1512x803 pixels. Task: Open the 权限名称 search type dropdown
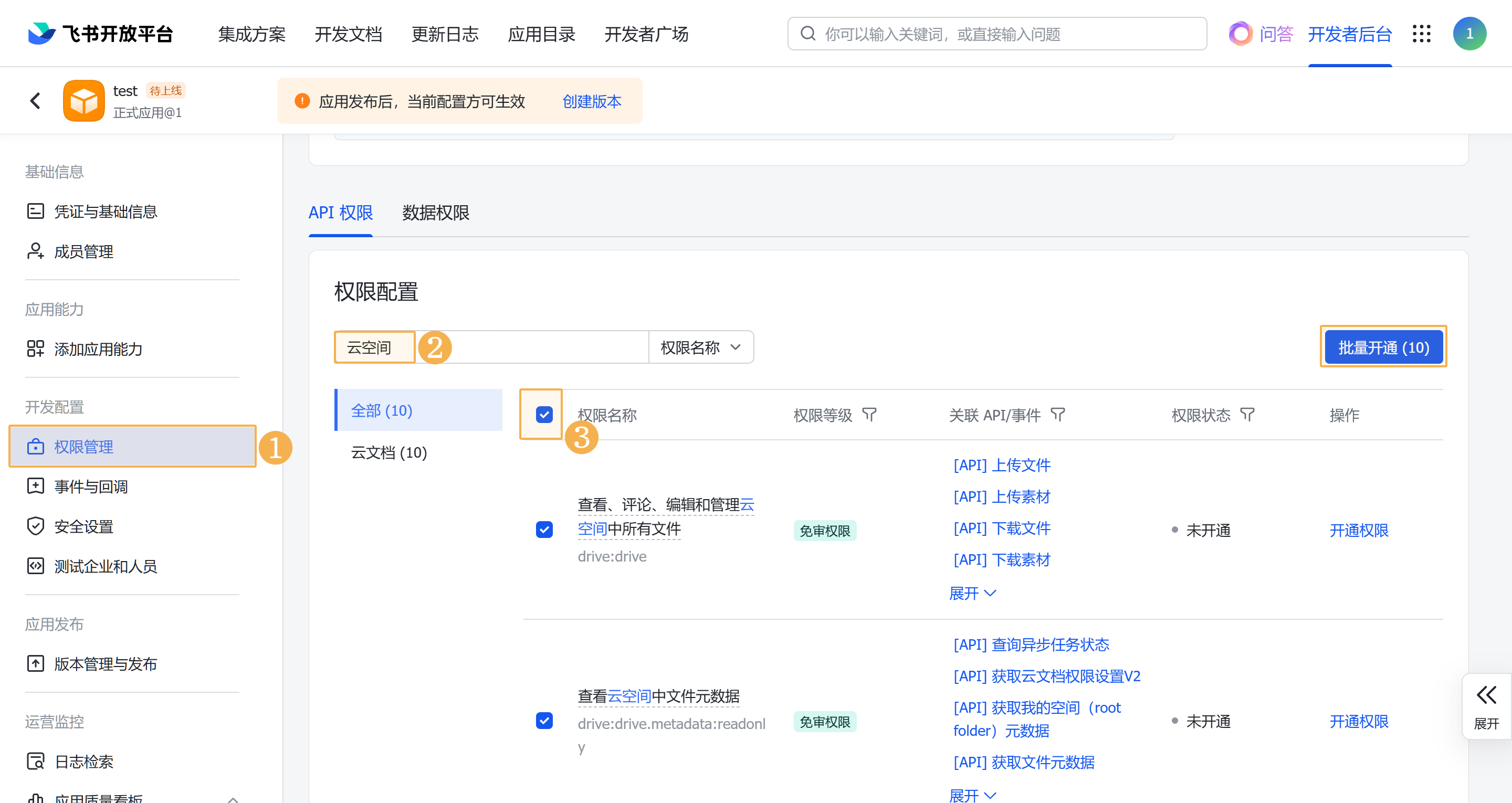(701, 347)
